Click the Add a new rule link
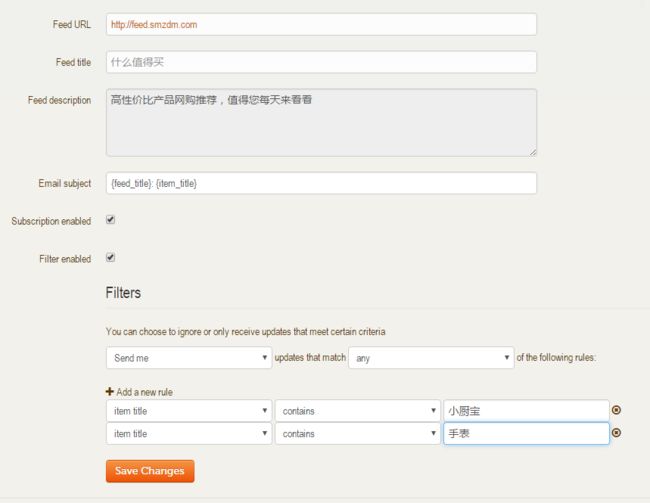This screenshot has width=650, height=503. (x=144, y=392)
